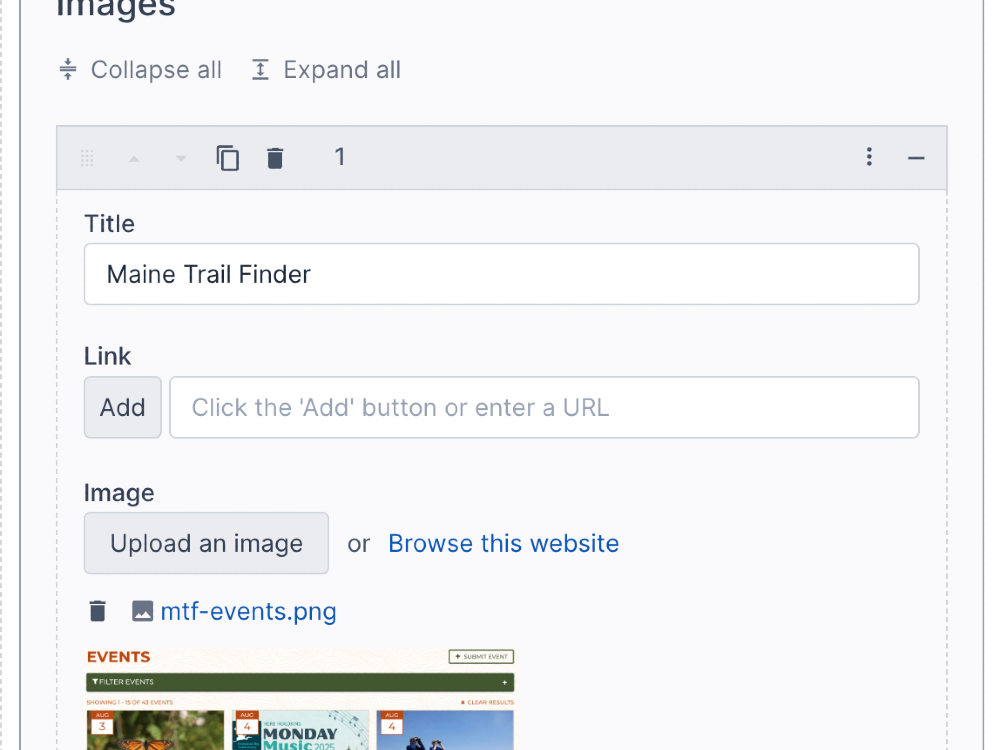Screen dimensions: 1000x750
Task: Select the Collapse all text button
Action: click(x=155, y=69)
